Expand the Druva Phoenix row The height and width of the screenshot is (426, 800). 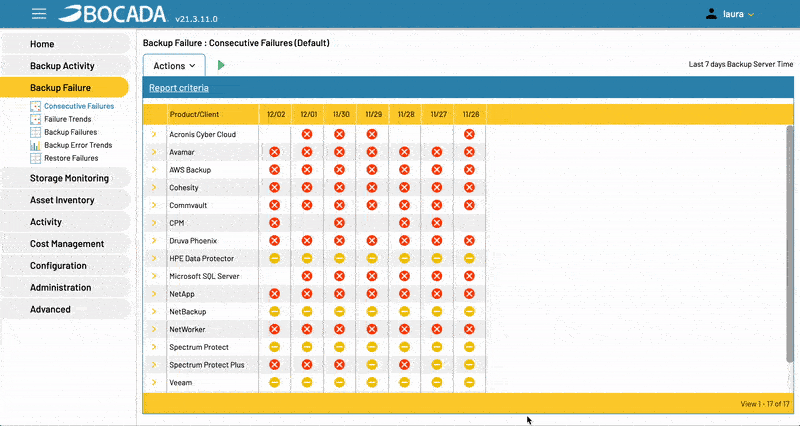(x=154, y=240)
